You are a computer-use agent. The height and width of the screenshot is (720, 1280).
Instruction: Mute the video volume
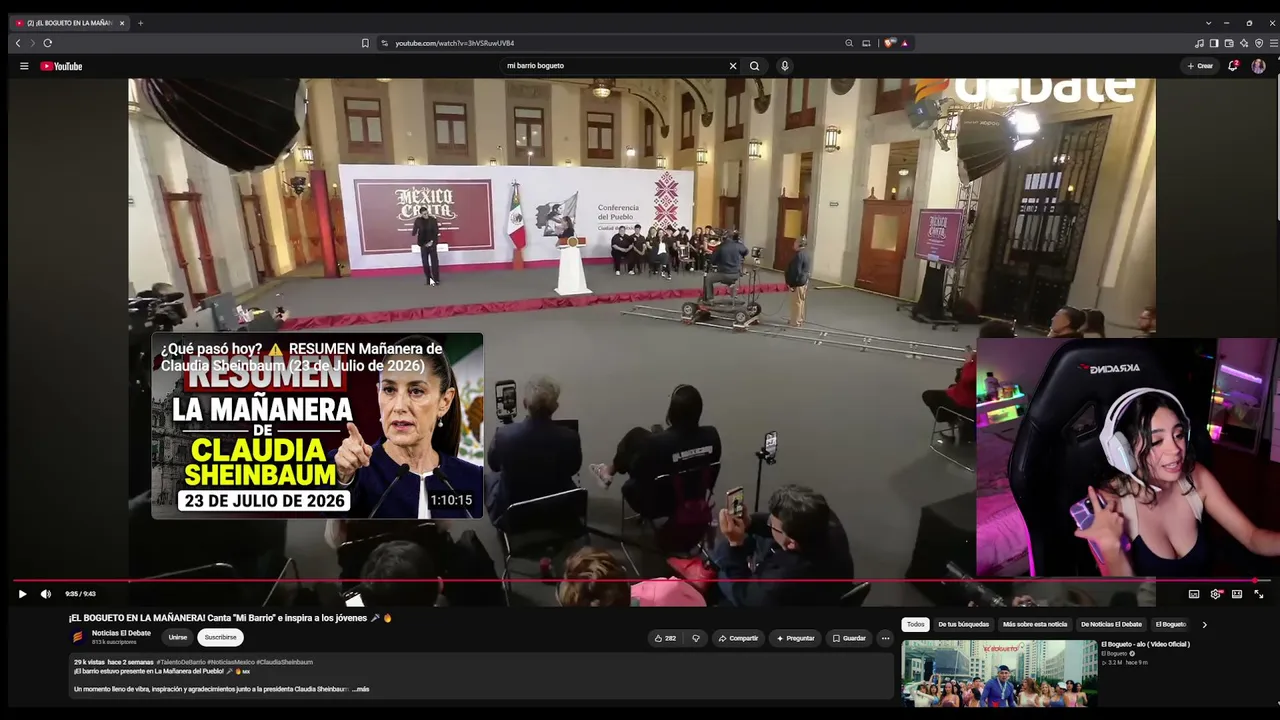tap(46, 594)
